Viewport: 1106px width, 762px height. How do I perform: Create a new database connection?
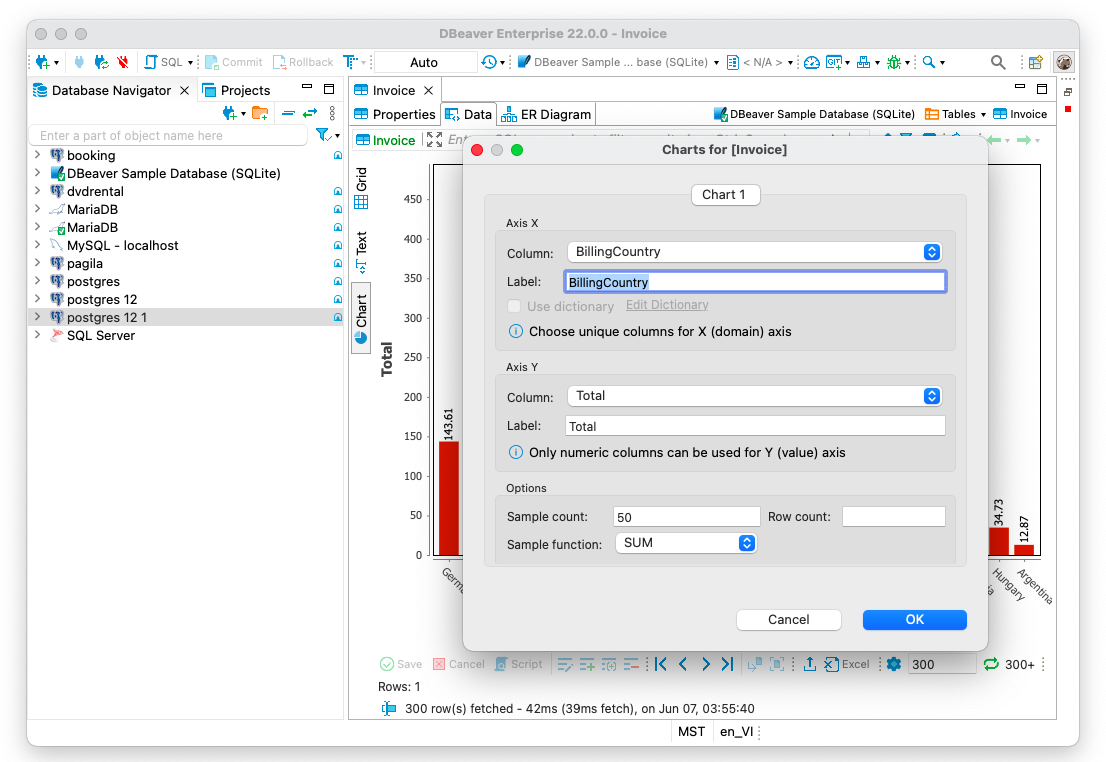[40, 61]
